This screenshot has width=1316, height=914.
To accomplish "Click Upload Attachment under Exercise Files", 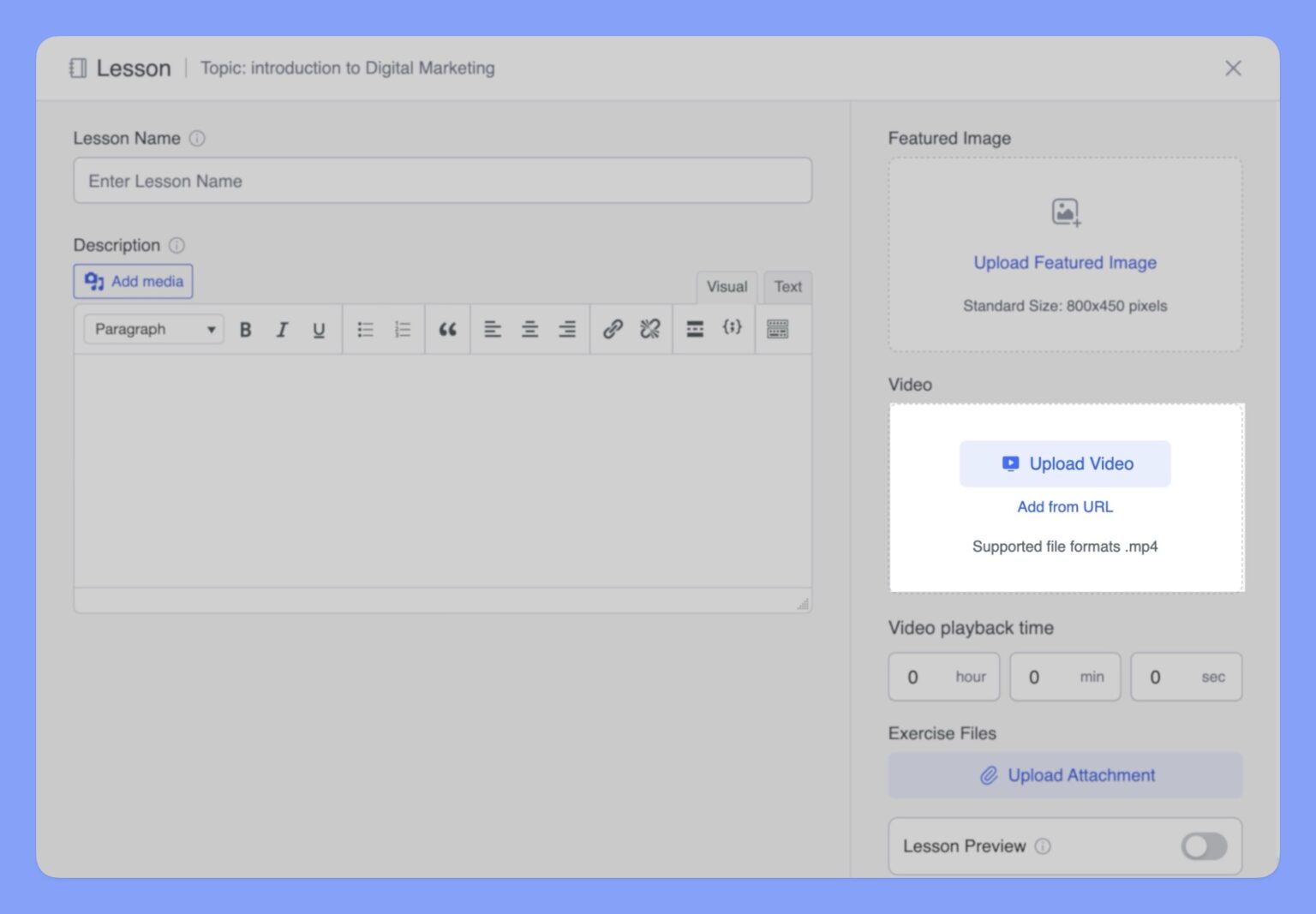I will 1065,775.
